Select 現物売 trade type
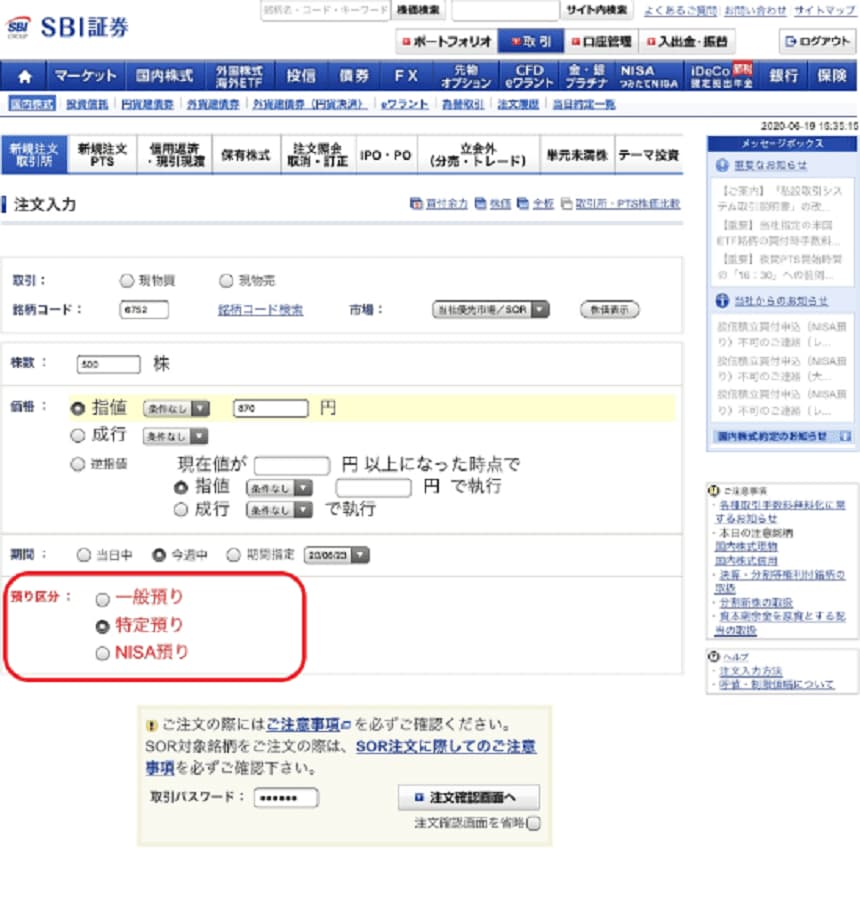 click(226, 281)
